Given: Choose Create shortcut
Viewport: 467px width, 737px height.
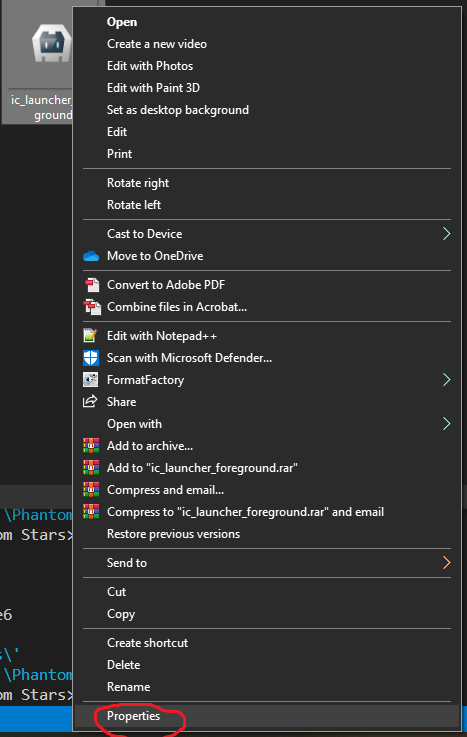Looking at the screenshot, I should [x=148, y=643].
